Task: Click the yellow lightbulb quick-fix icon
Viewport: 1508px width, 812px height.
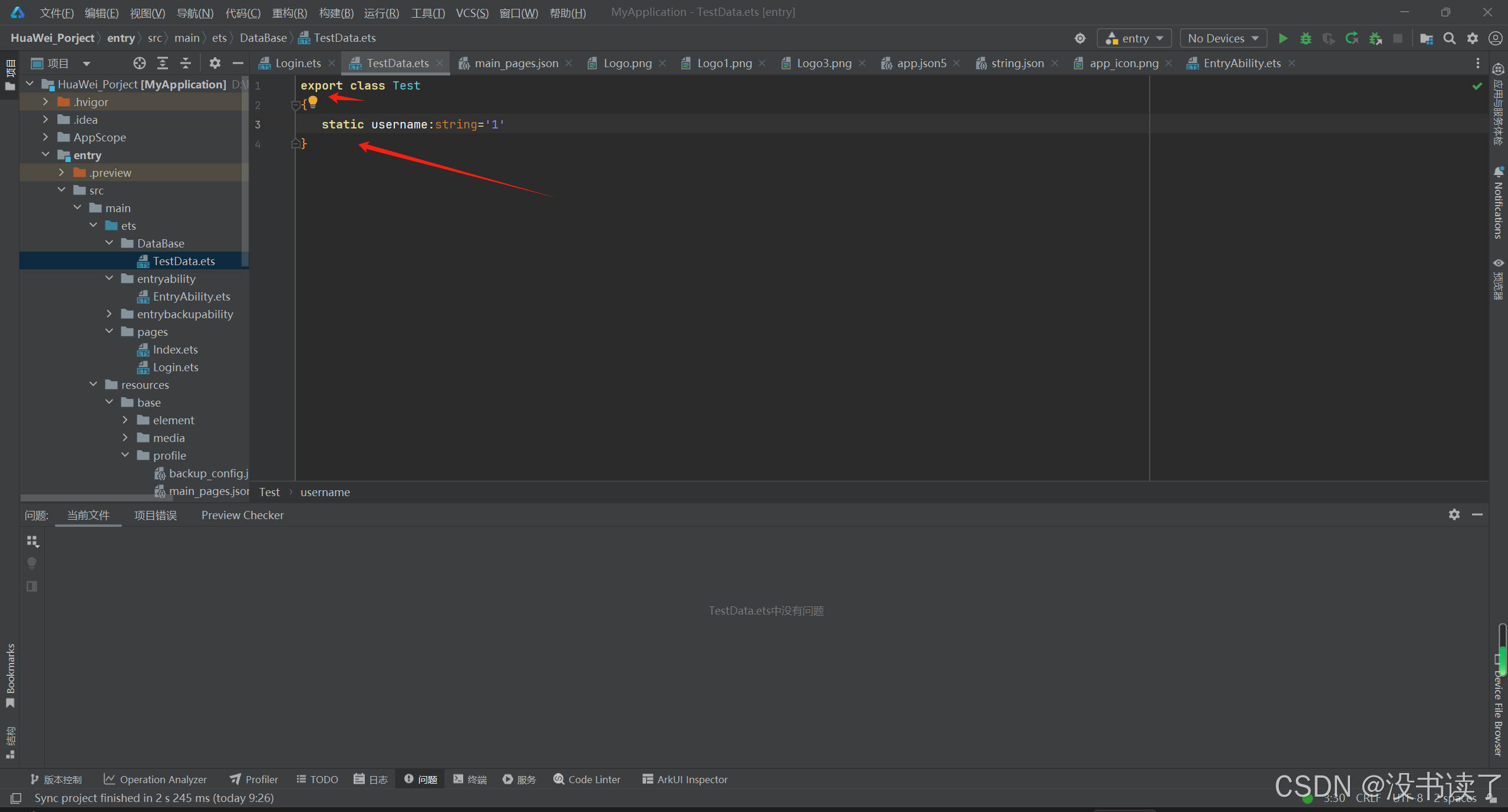Action: click(x=313, y=101)
